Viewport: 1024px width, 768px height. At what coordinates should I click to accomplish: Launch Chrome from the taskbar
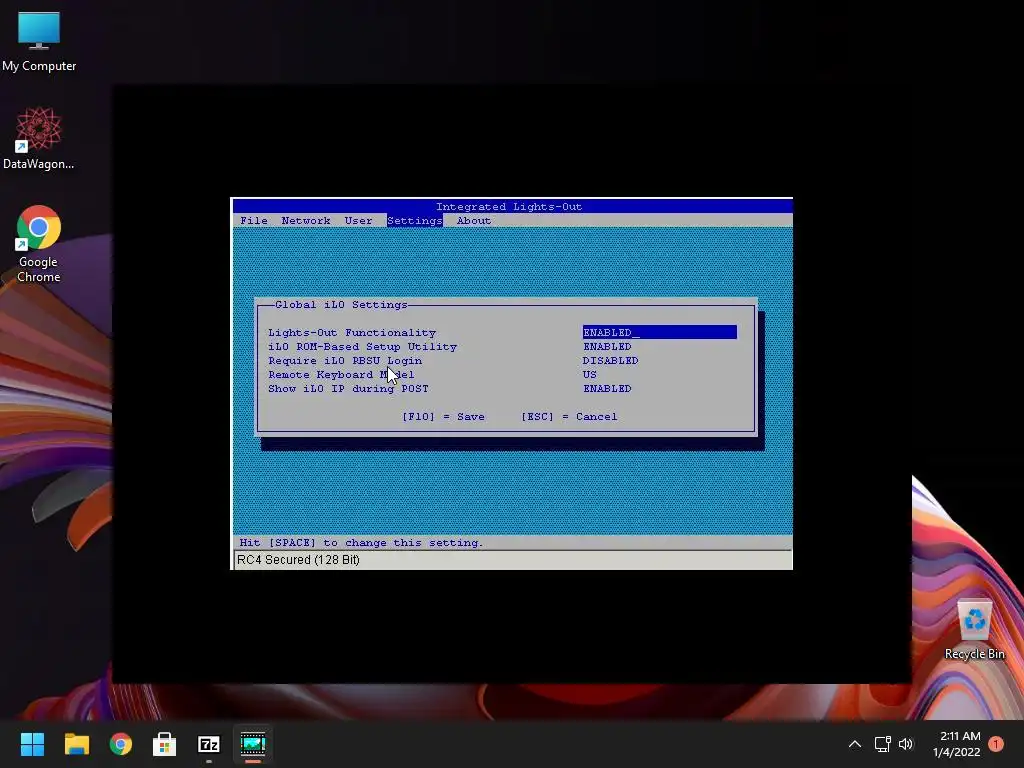pyautogui.click(x=121, y=744)
